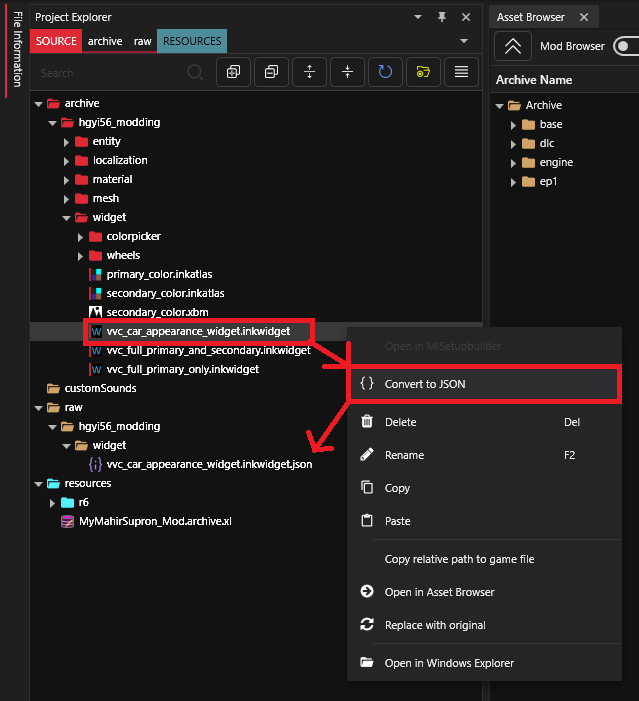Click the blue refresh icon in toolbar
Screen dimensions: 639x701
point(385,72)
